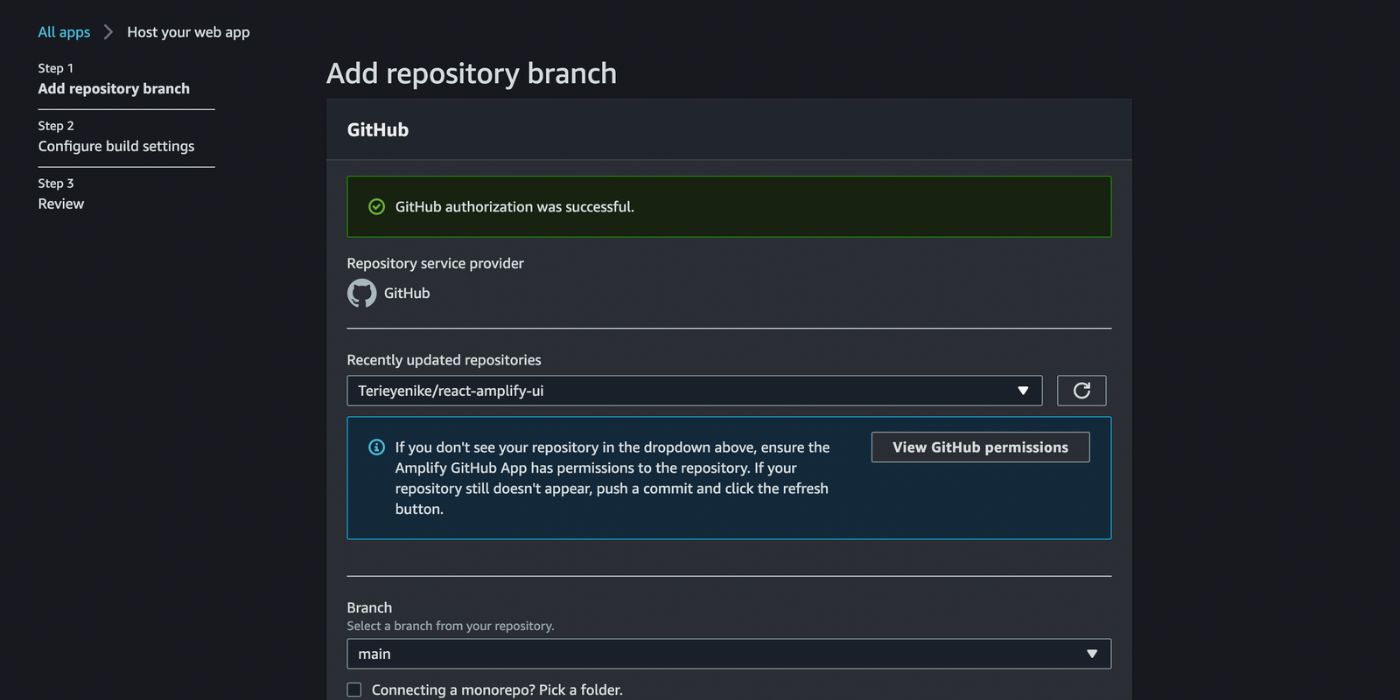Image resolution: width=1400 pixels, height=700 pixels.
Task: Click the repository dropdown arrow icon
Action: pos(1023,391)
